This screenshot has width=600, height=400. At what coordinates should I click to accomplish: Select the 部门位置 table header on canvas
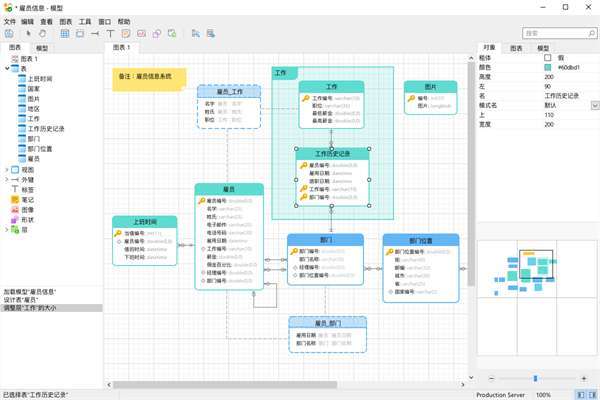click(x=421, y=240)
